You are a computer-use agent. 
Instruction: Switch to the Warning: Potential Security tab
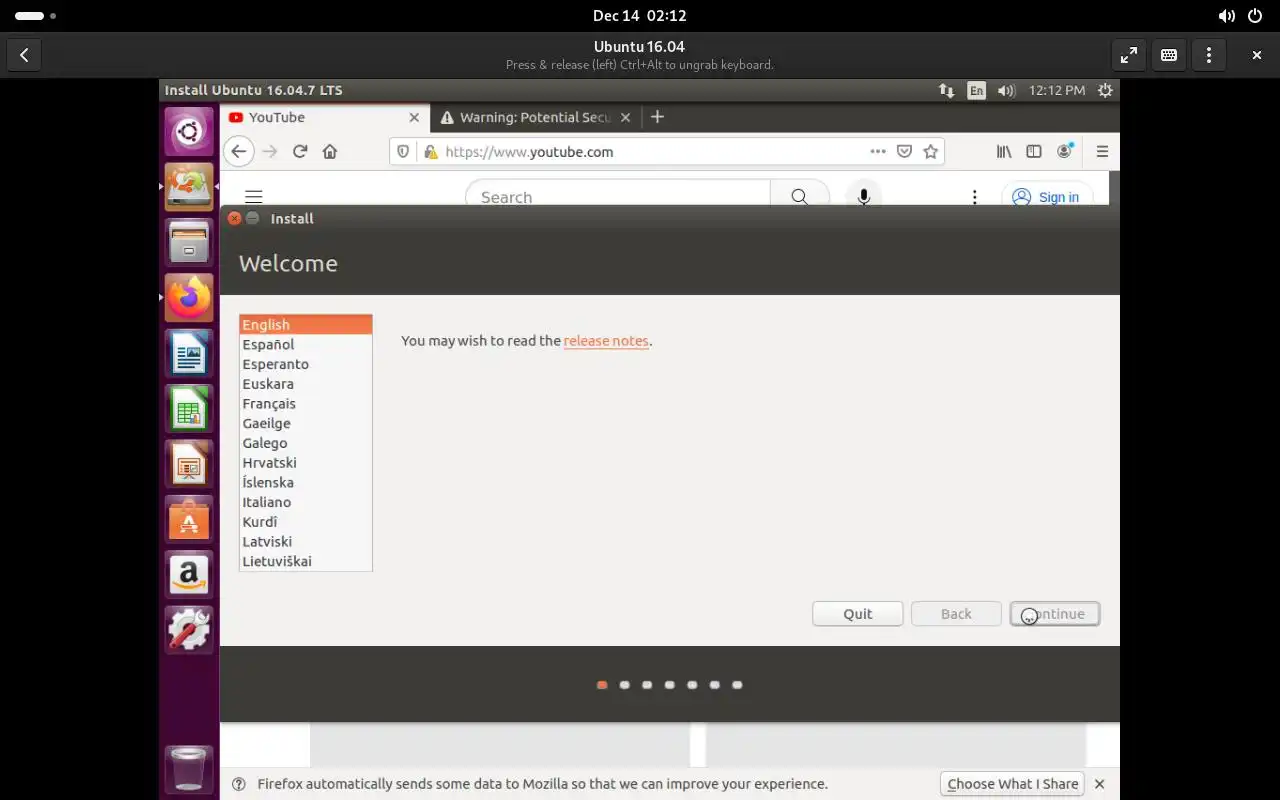535,117
